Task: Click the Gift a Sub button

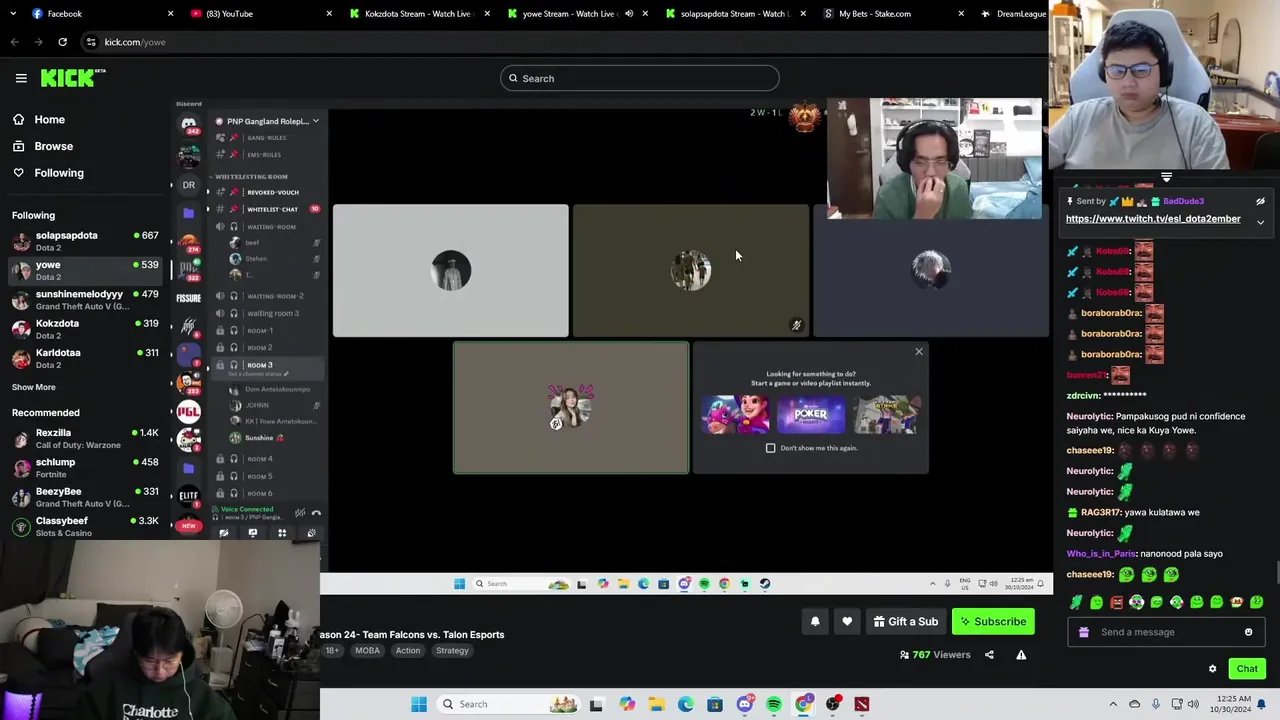Action: click(906, 621)
